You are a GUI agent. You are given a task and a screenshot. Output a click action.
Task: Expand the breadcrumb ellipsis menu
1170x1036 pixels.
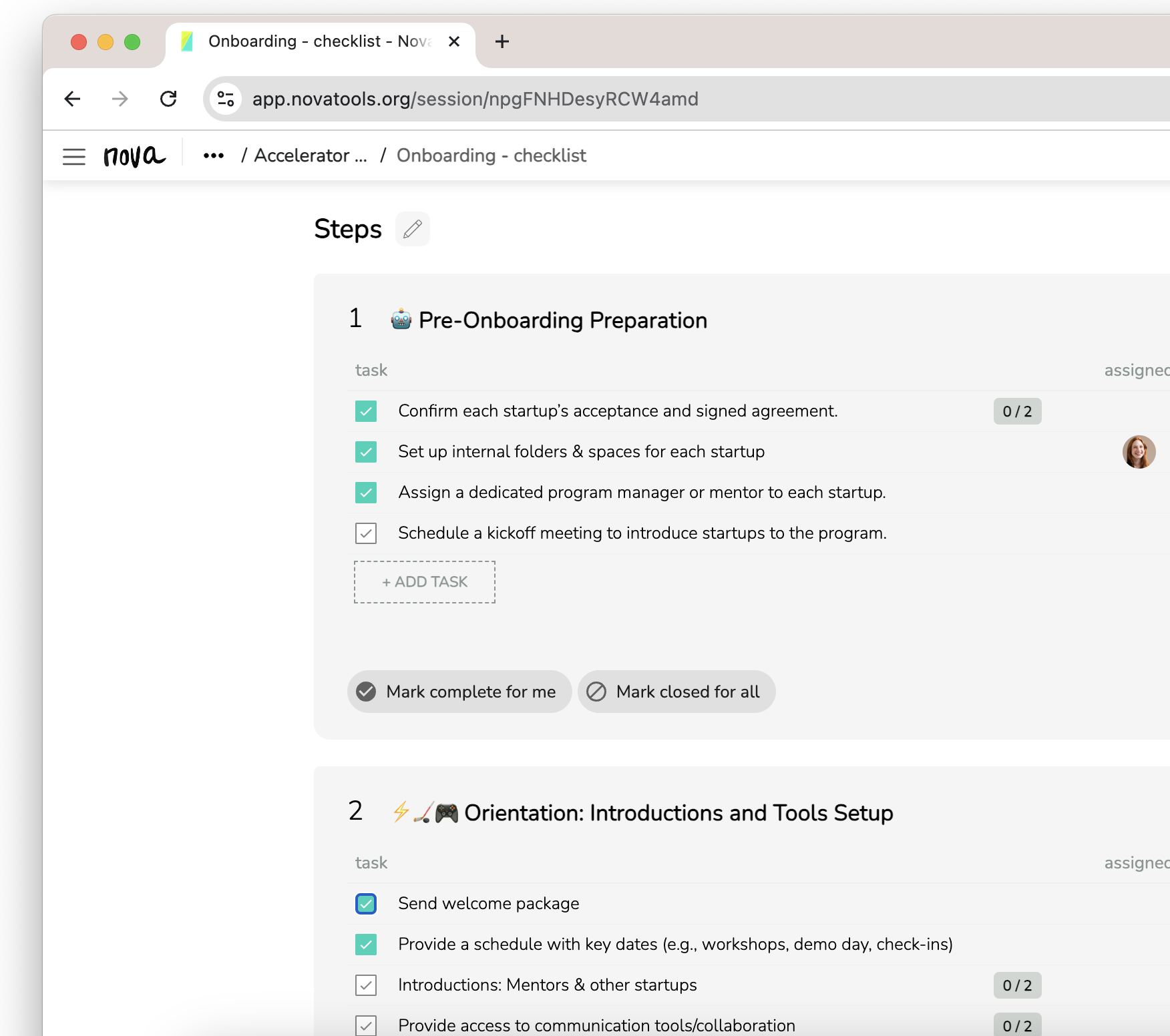pyautogui.click(x=213, y=156)
